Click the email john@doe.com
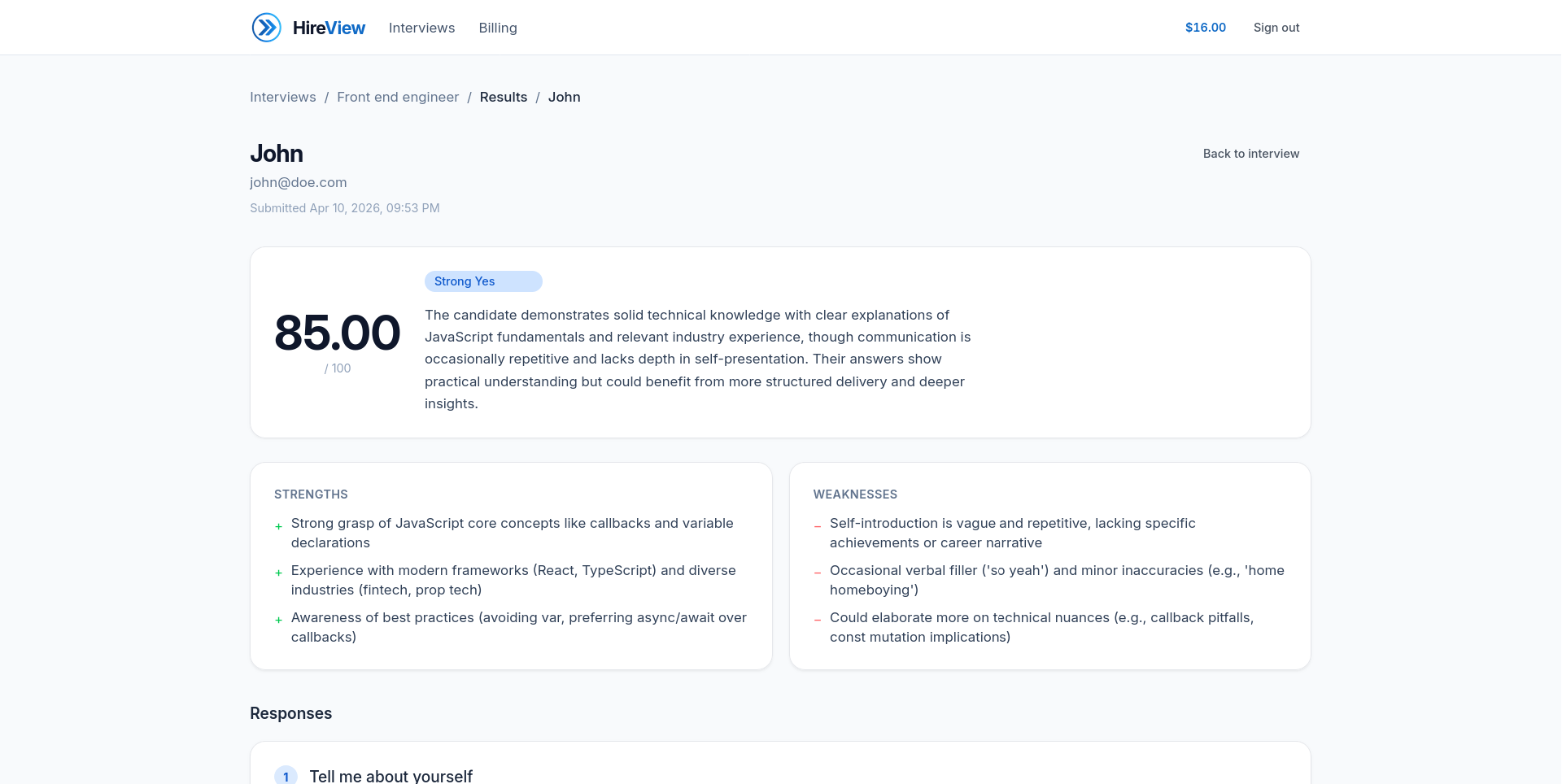The width and height of the screenshot is (1562, 784). [x=298, y=182]
